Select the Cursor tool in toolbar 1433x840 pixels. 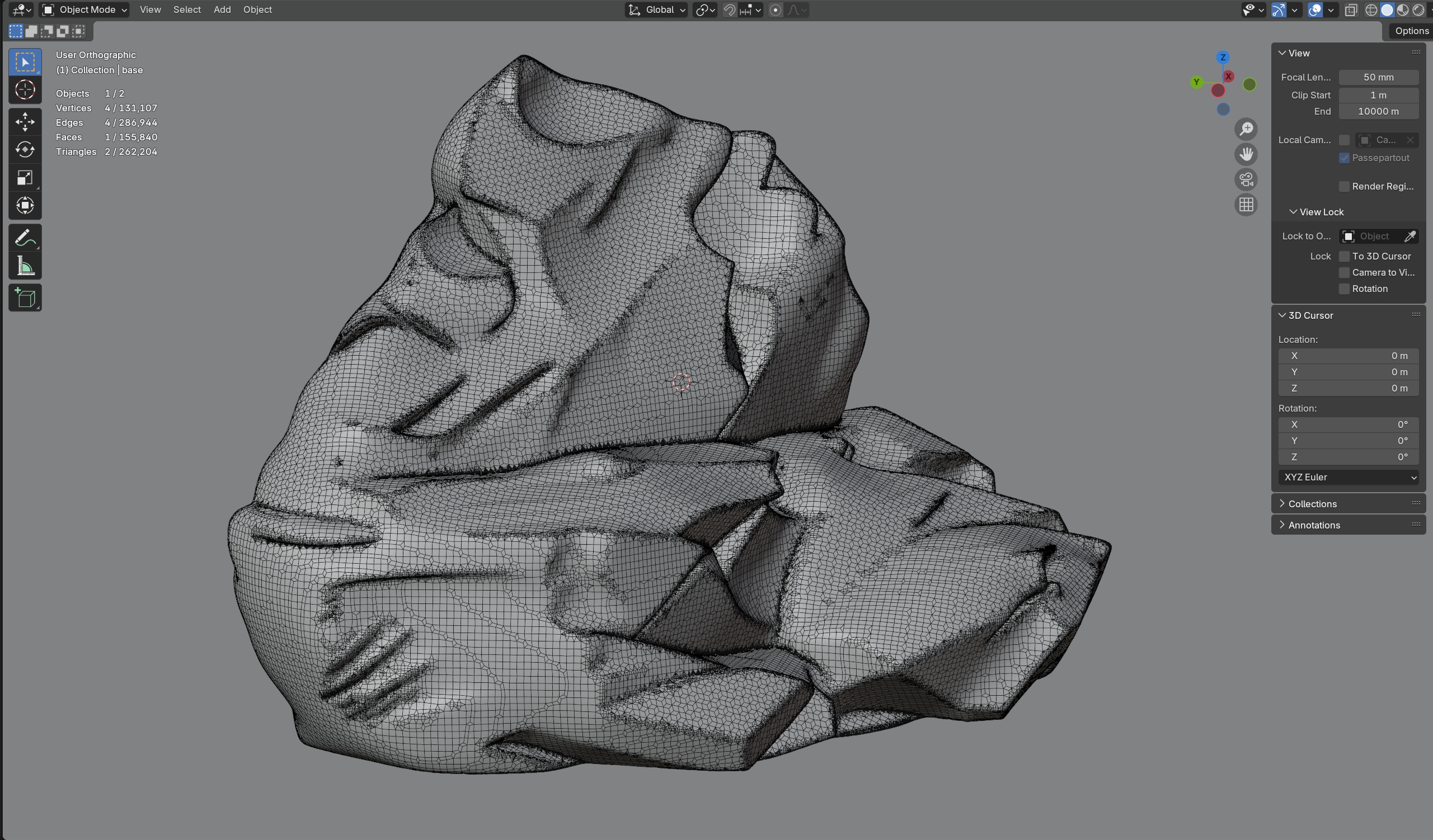(25, 90)
